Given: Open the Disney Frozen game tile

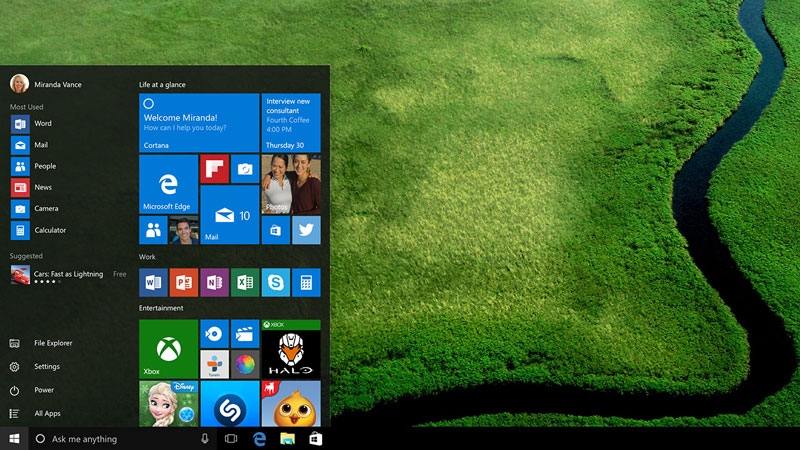Looking at the screenshot, I should (168, 404).
